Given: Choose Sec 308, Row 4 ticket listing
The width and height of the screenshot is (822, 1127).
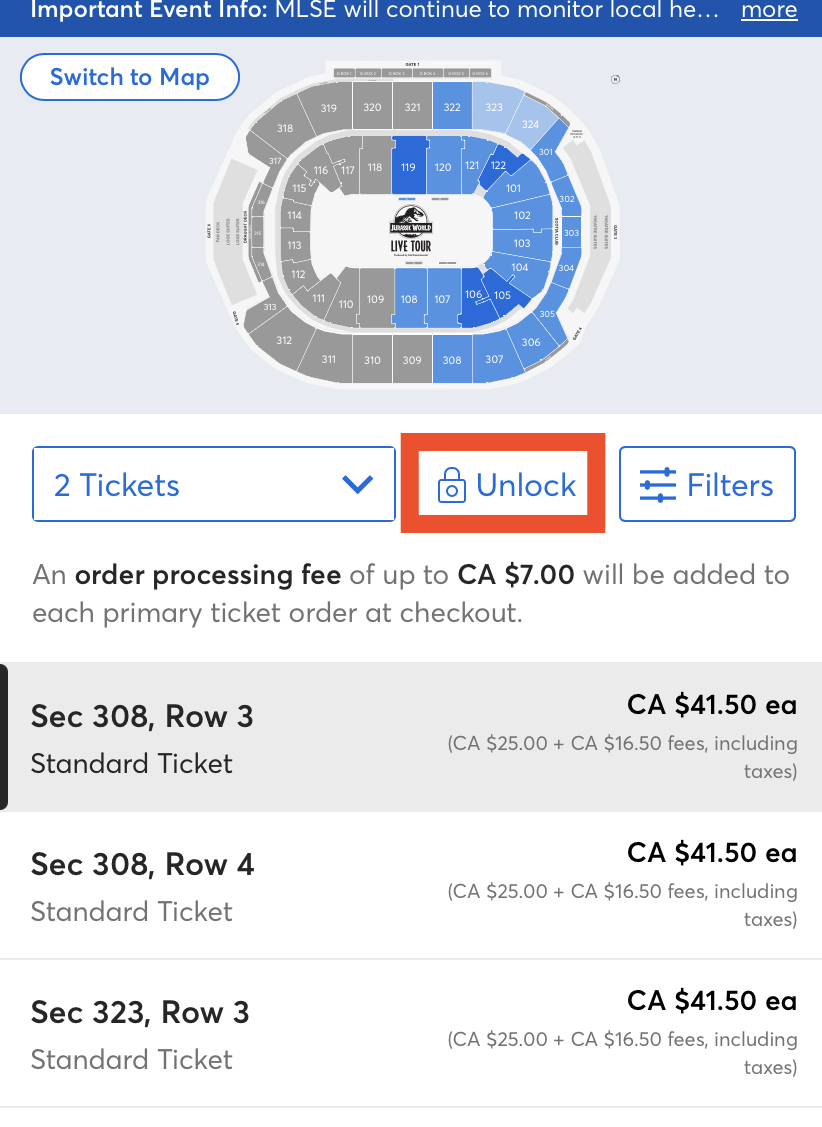Looking at the screenshot, I should [x=411, y=886].
